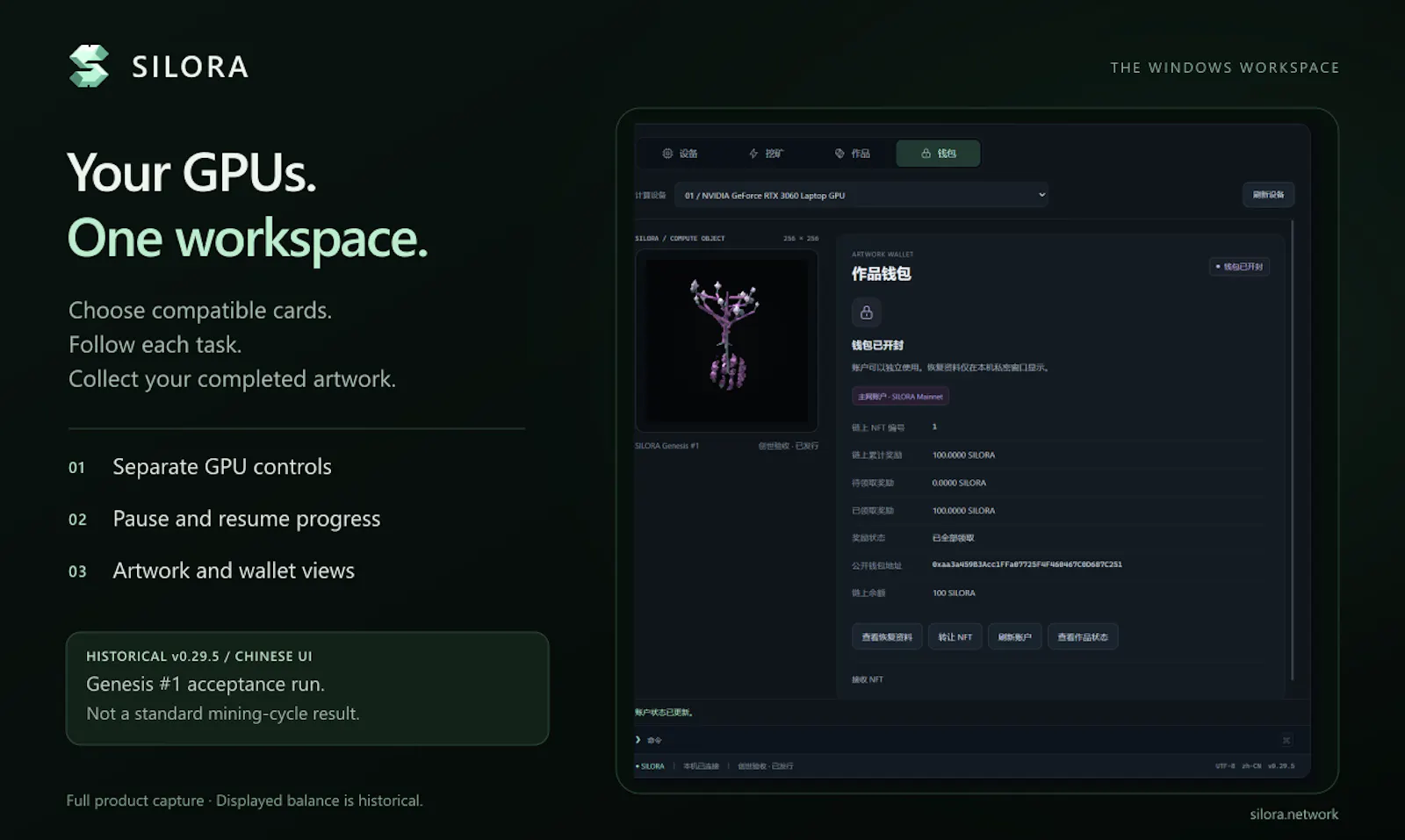
Task: Click the lightning icon on the 挖矿 tab
Action: (x=753, y=154)
